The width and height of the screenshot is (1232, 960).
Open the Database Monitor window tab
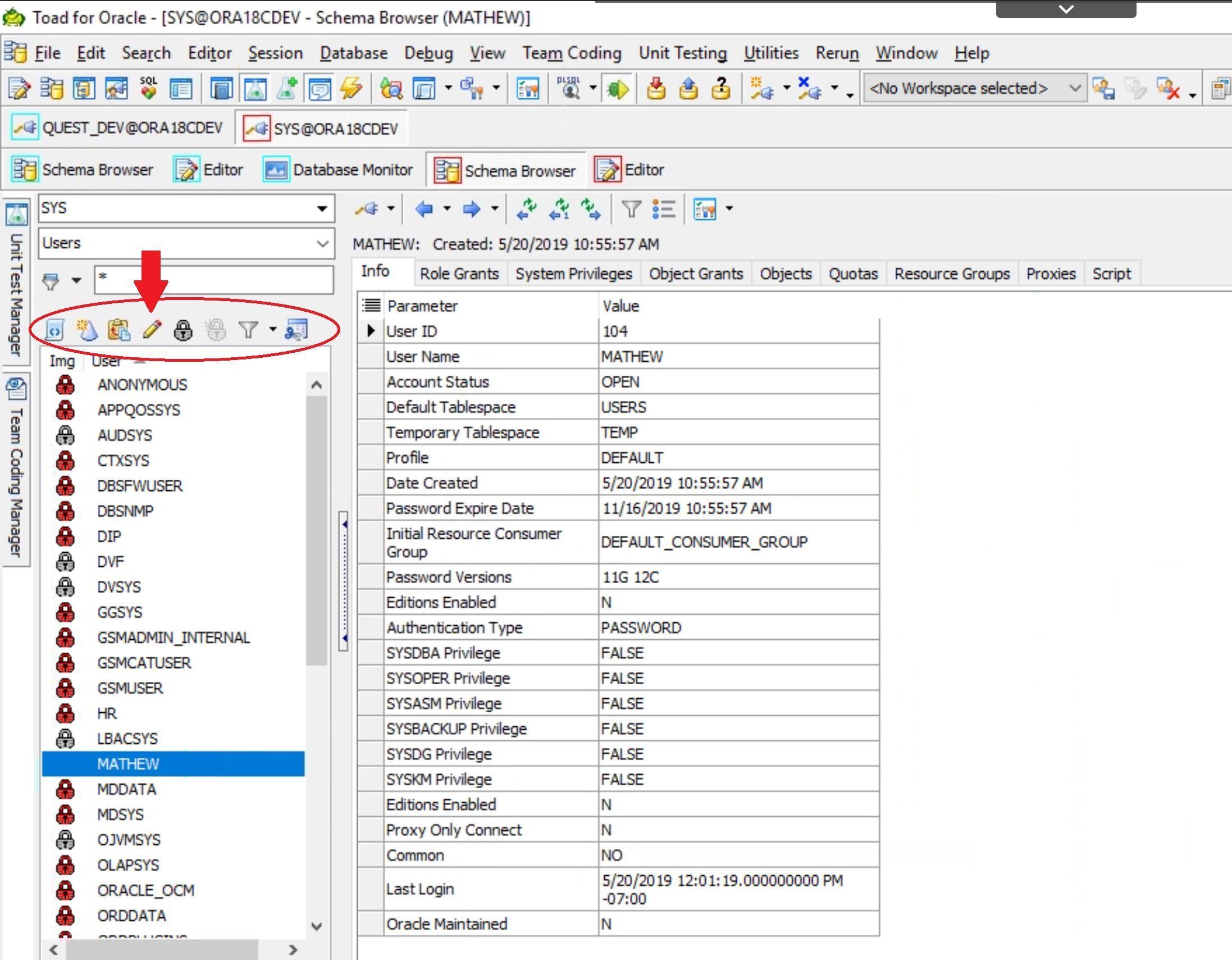[x=338, y=170]
